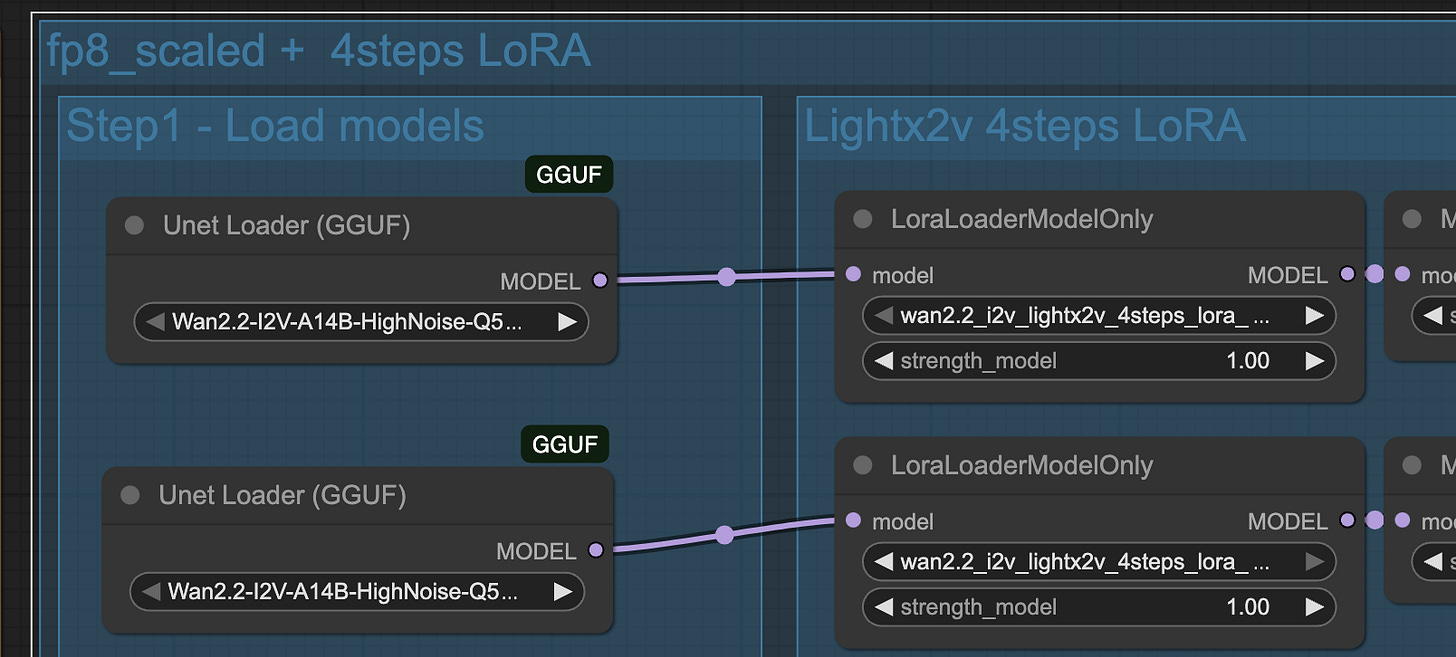Select next LoRA file in lower LoraLoaderModelOnly
Viewport: 1456px width, 657px height.
point(1315,562)
